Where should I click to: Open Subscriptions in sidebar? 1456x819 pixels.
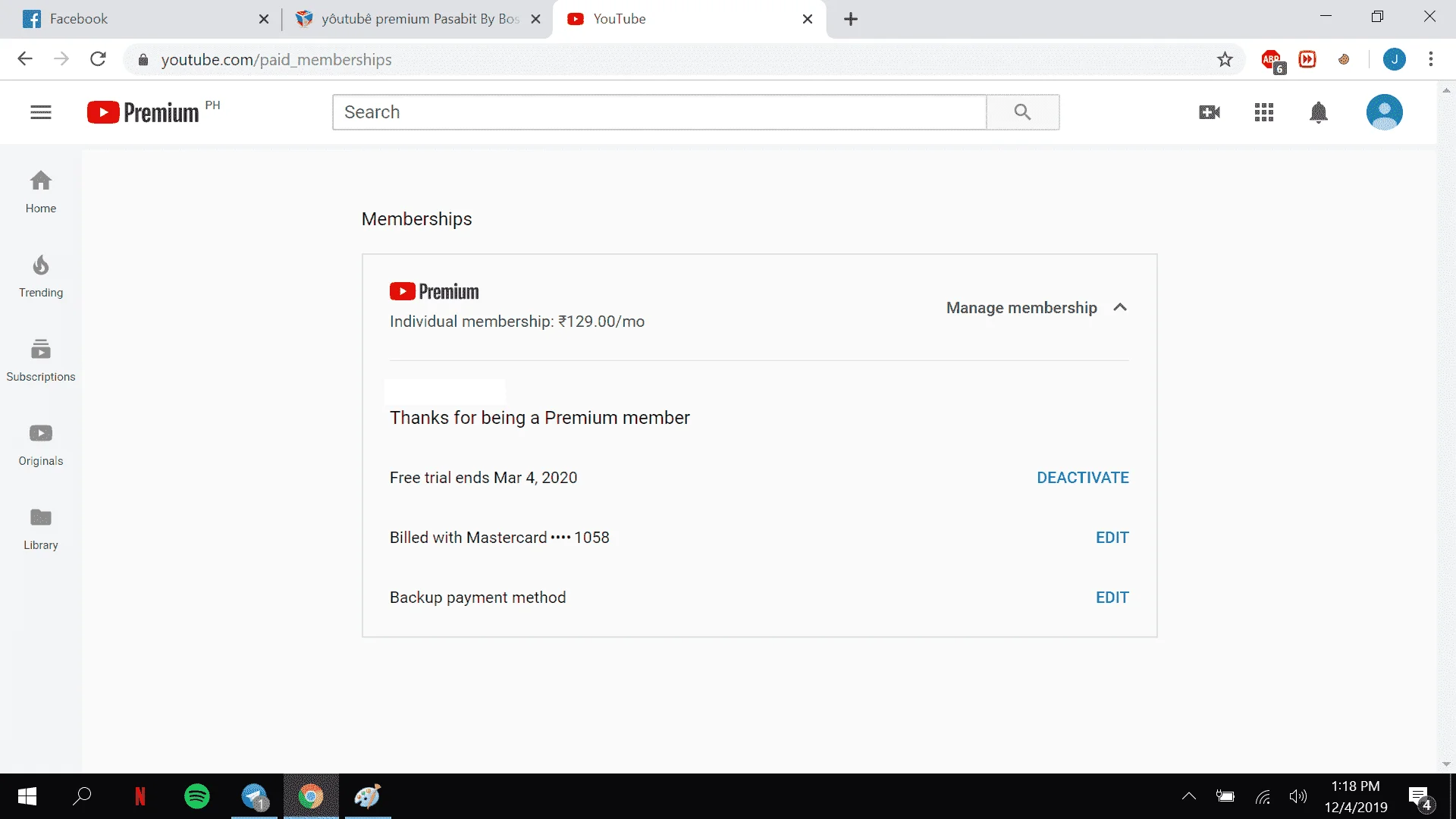[x=41, y=360]
